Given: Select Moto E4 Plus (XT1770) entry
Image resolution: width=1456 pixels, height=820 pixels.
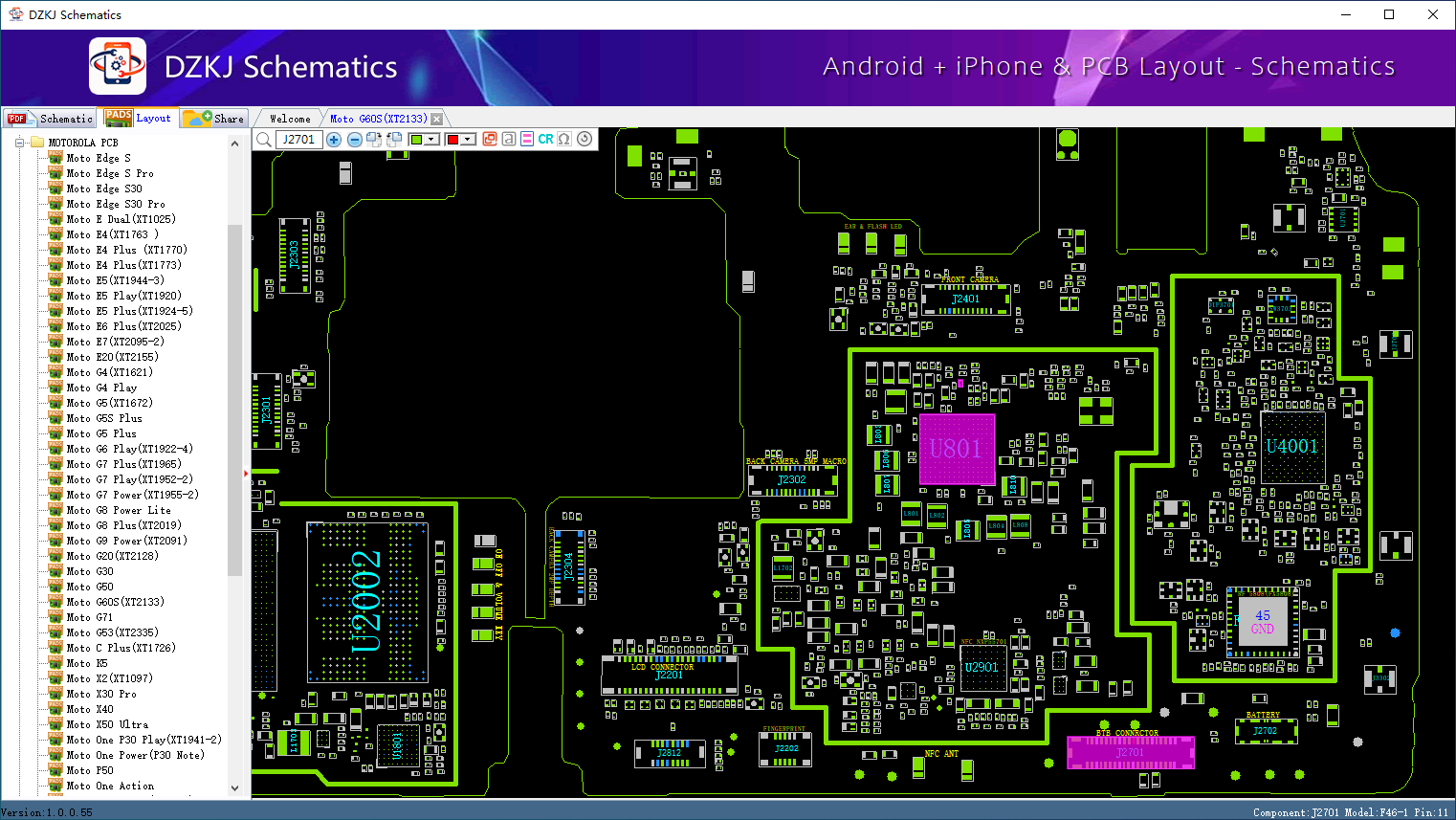Looking at the screenshot, I should (x=126, y=250).
